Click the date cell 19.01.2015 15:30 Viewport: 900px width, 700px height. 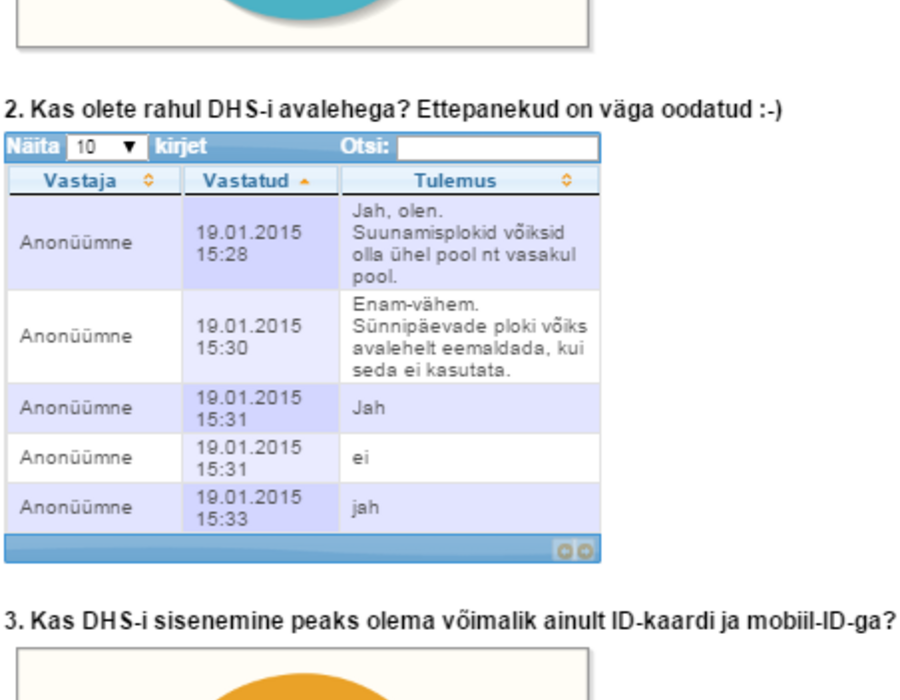click(x=261, y=337)
